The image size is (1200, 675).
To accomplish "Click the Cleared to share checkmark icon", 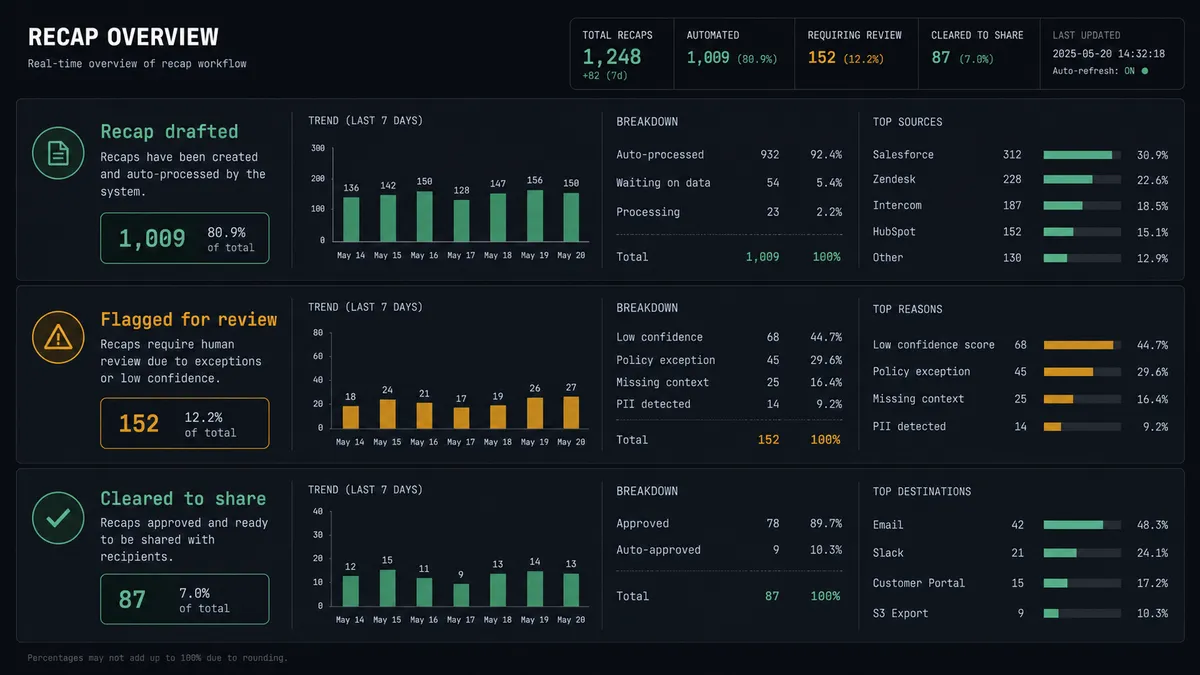I will coord(58,518).
